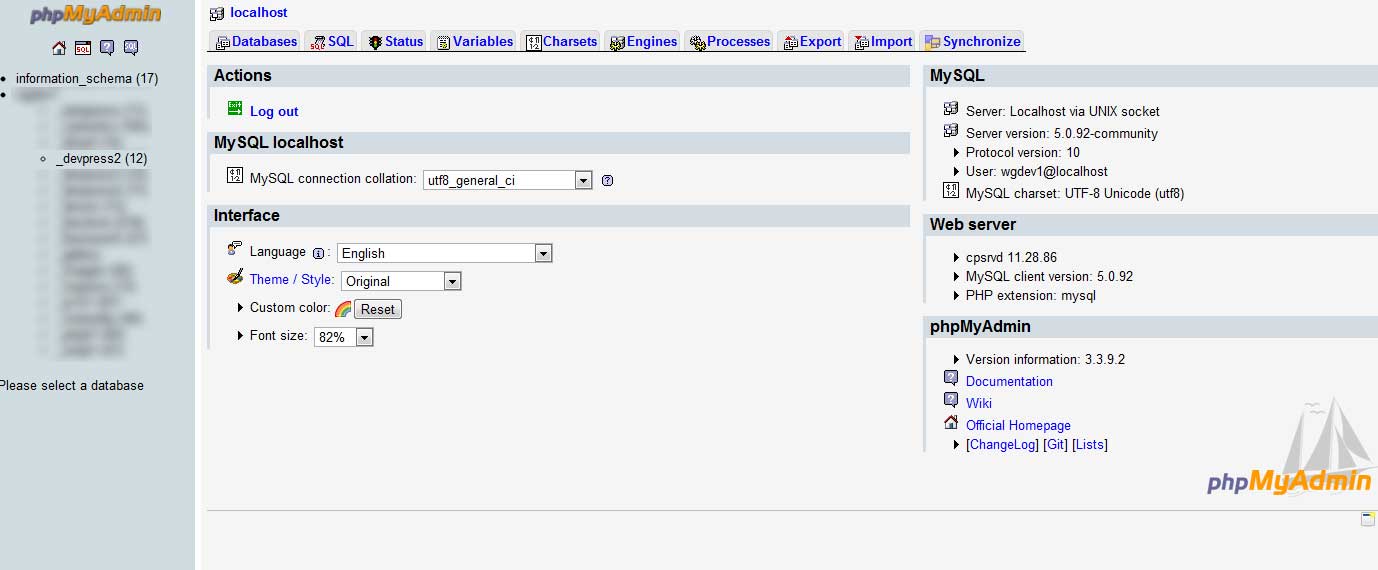Image resolution: width=1378 pixels, height=570 pixels.
Task: Open the SQL documentation icon in the sidebar
Action: (131, 48)
